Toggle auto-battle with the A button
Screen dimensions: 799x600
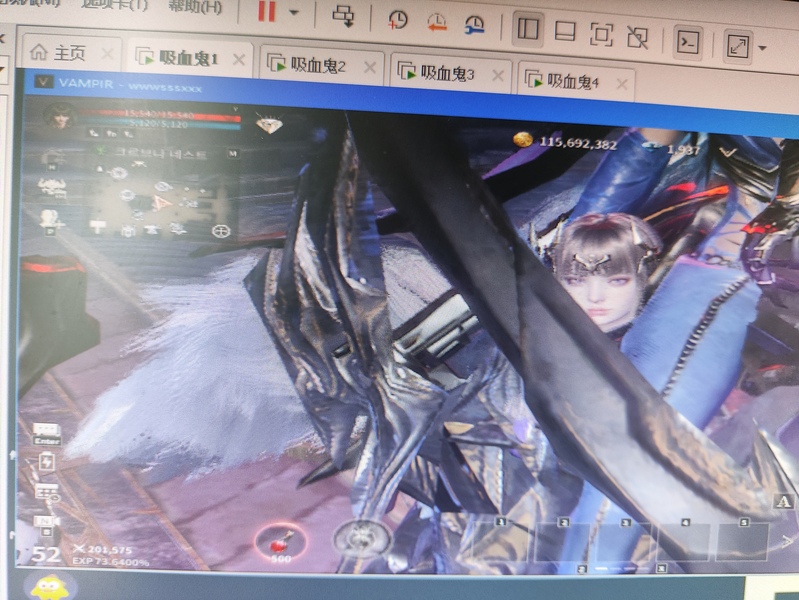click(783, 502)
